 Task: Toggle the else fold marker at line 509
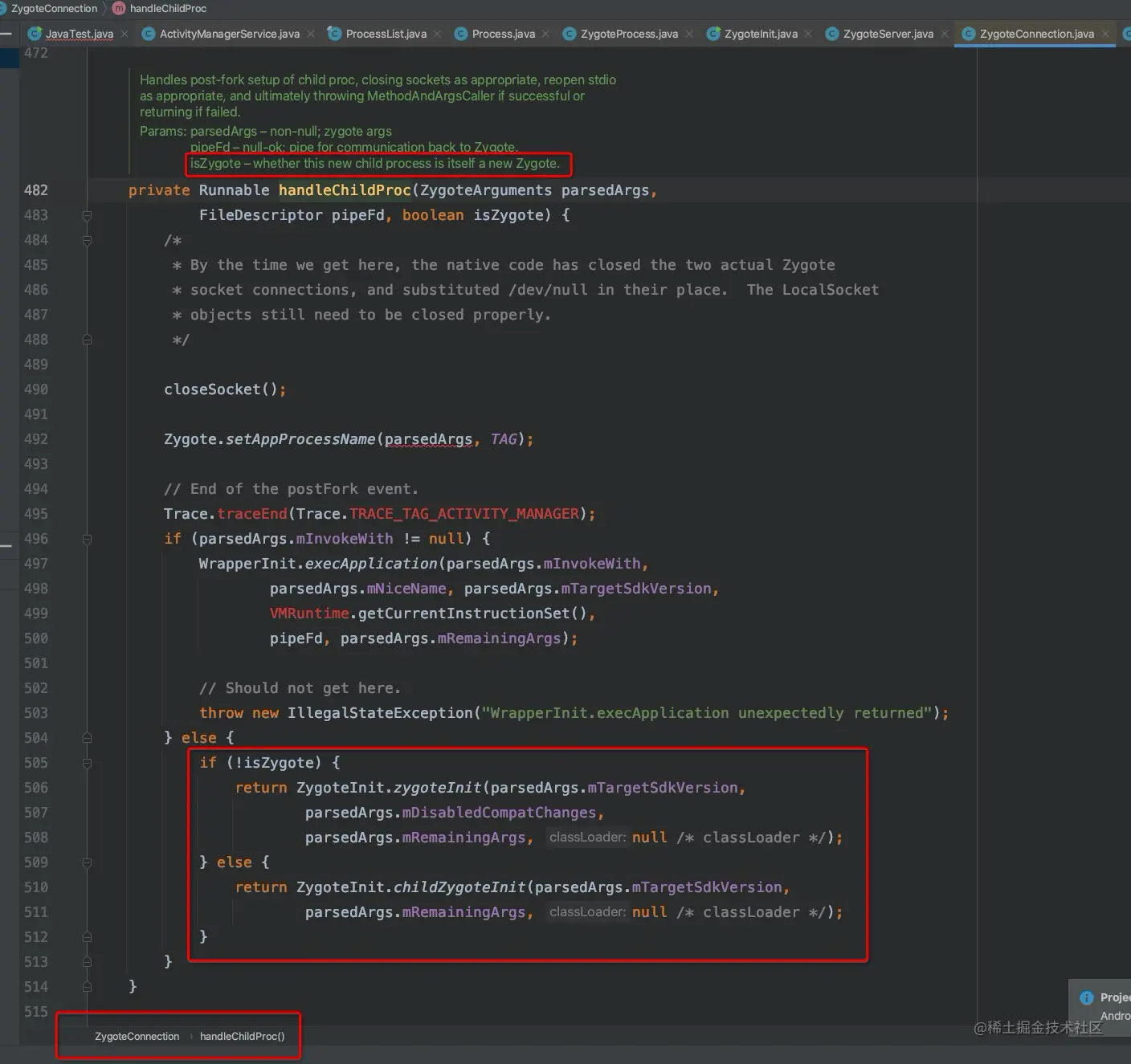point(87,862)
